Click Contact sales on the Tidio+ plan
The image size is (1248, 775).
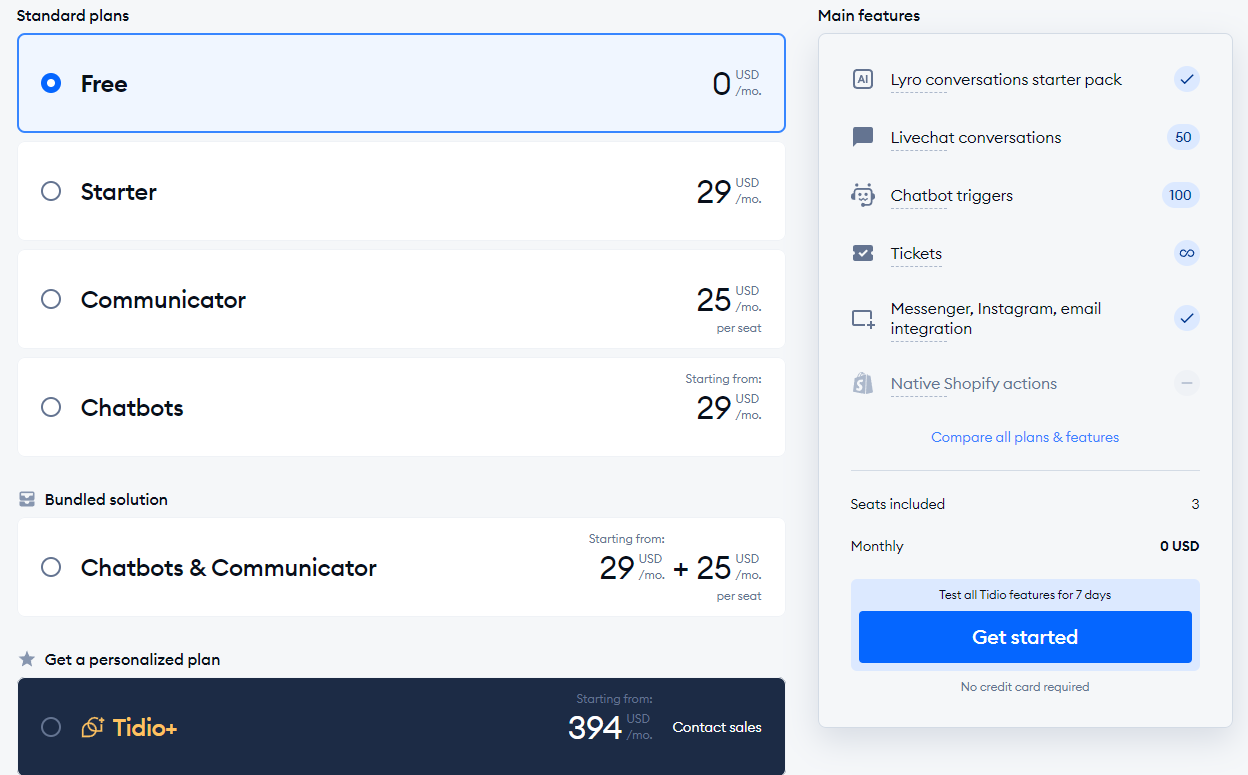coord(717,727)
